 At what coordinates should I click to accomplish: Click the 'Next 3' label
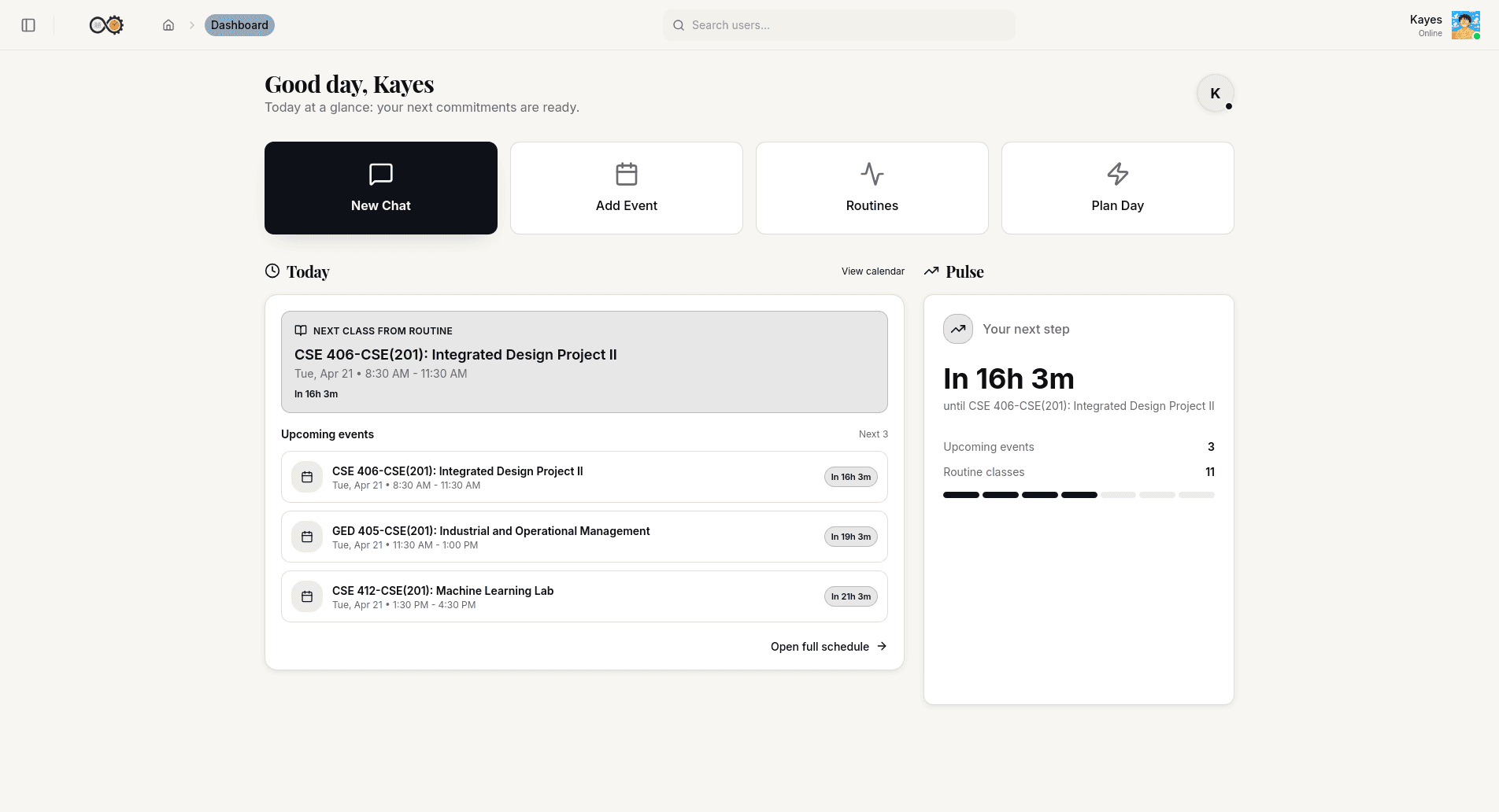tap(873, 434)
